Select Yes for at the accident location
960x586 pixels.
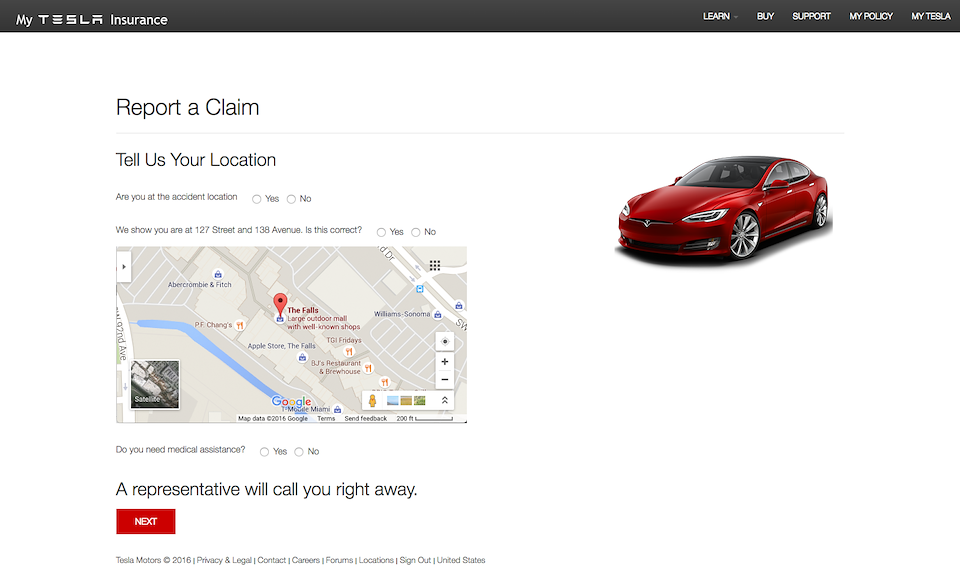(257, 199)
